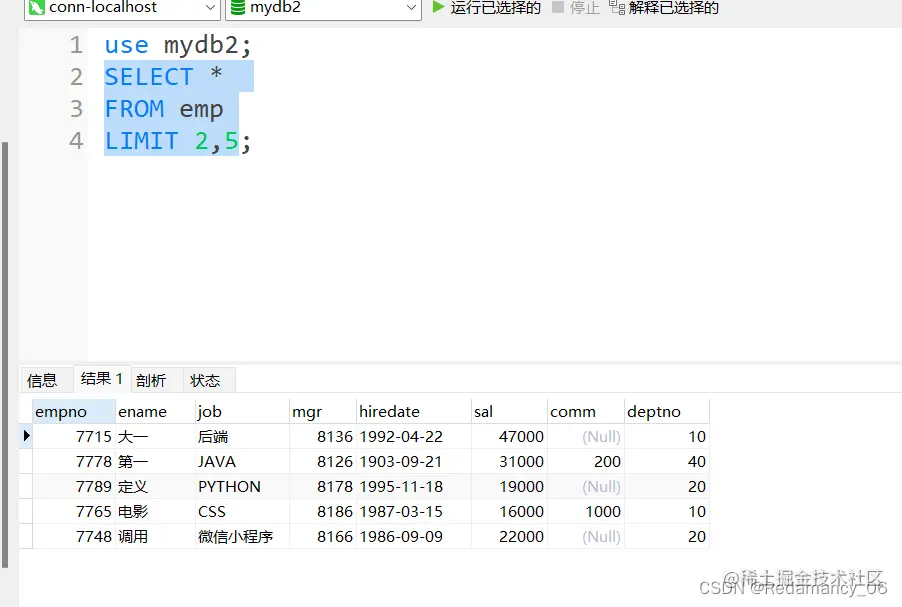Select the cell with empno 7748
This screenshot has width=902, height=607.
[x=74, y=536]
